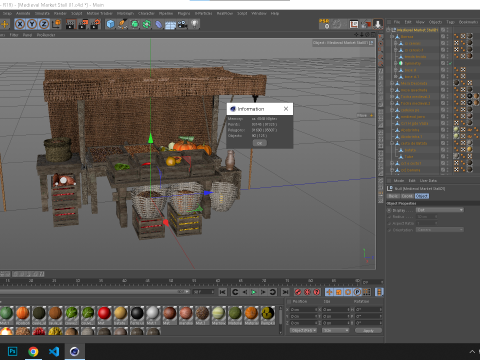
Task: Click OK in Information dialog
Action: click(x=259, y=143)
